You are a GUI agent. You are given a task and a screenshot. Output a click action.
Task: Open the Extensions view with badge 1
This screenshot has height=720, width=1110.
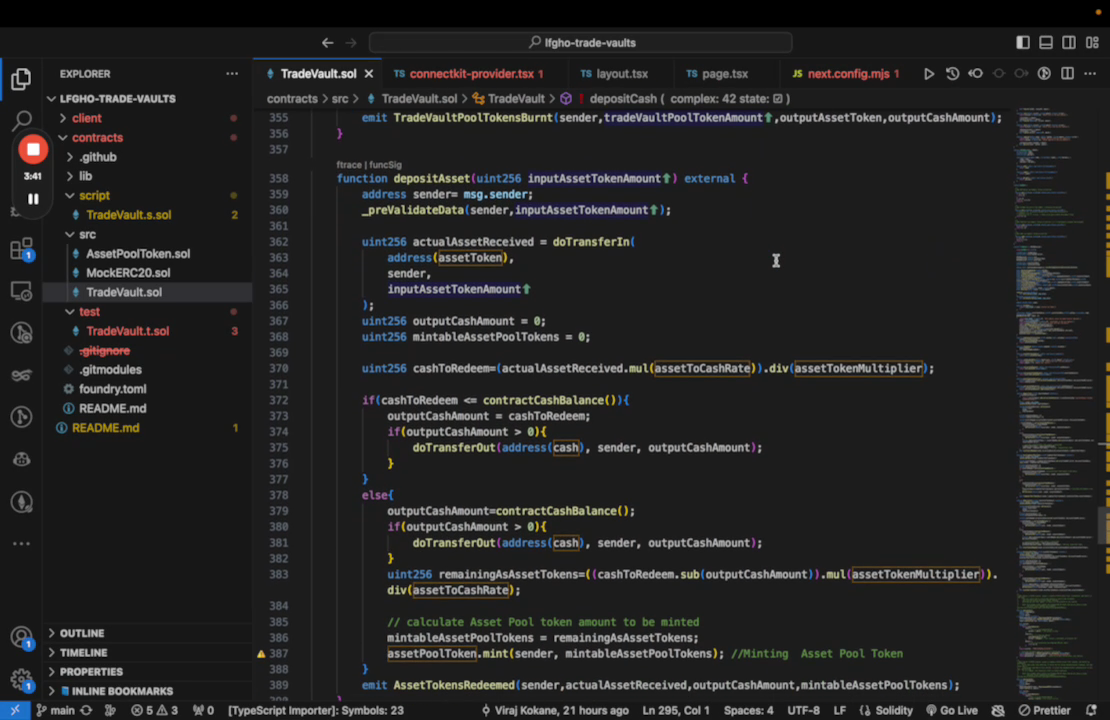point(21,249)
